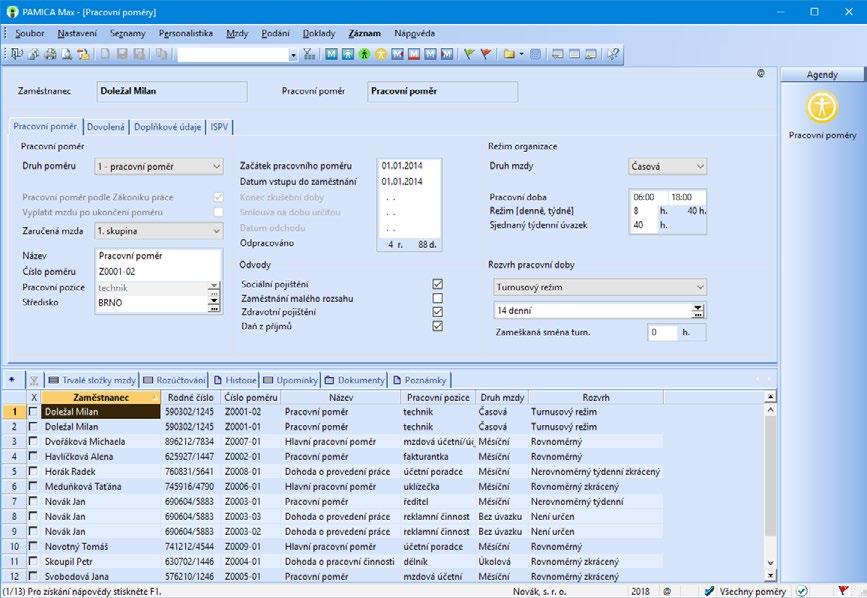Screen dimensions: 867x598
Task: Click the yellow folder toolbar icon
Action: pyautogui.click(x=509, y=54)
